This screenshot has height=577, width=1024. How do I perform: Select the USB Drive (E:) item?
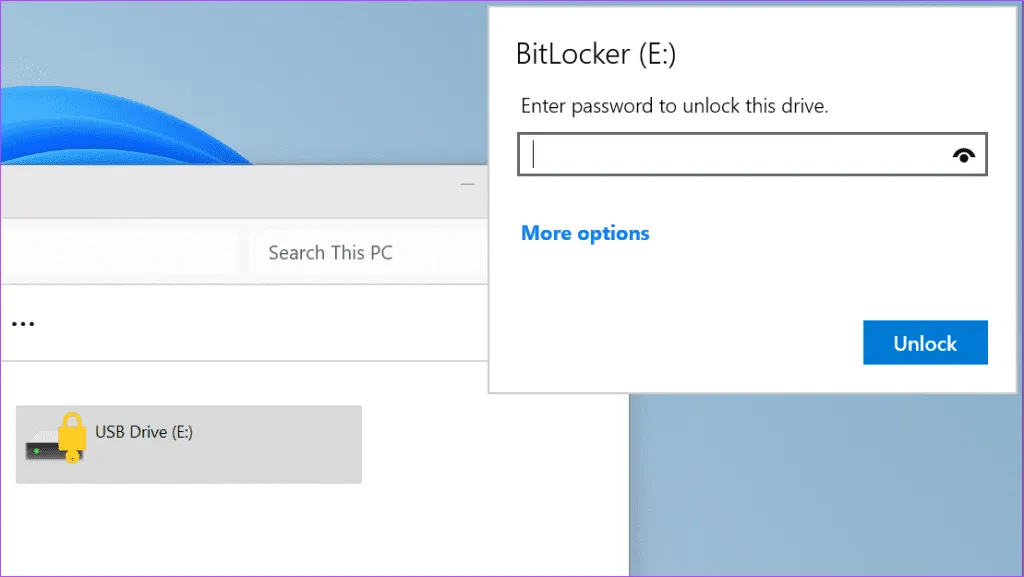coord(188,444)
